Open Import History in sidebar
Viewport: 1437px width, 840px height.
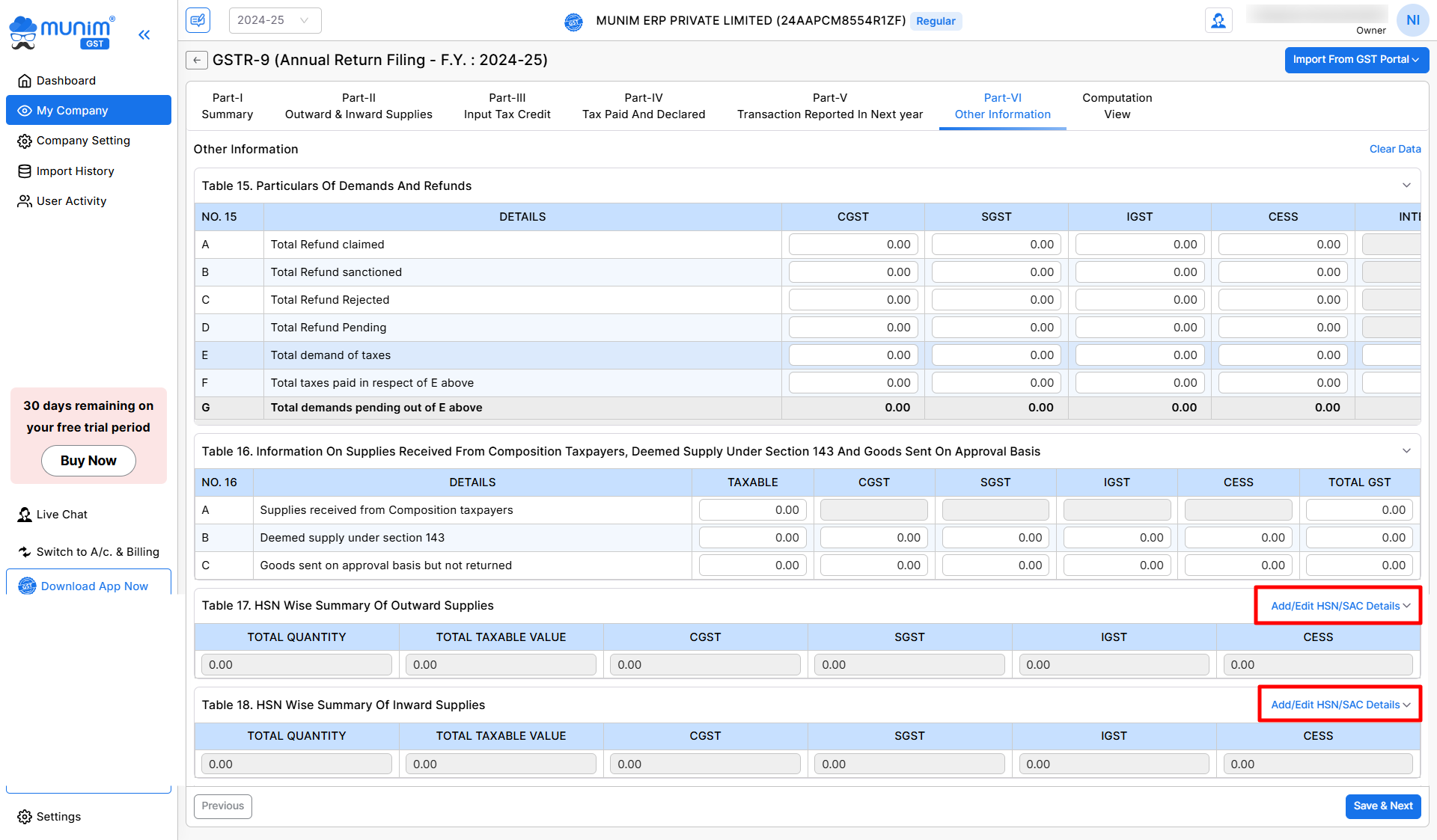point(75,171)
